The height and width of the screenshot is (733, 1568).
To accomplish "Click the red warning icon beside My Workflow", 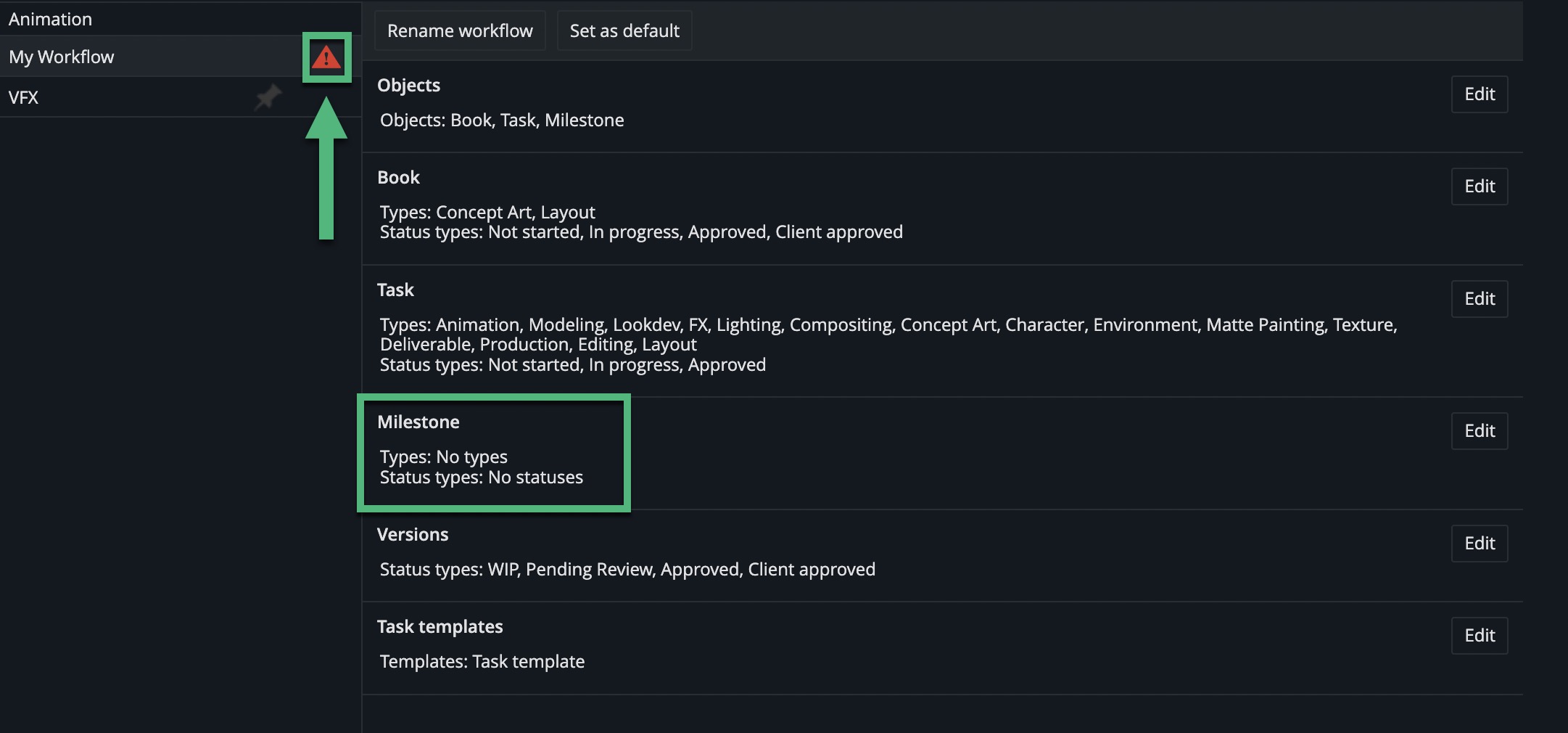I will pos(326,57).
